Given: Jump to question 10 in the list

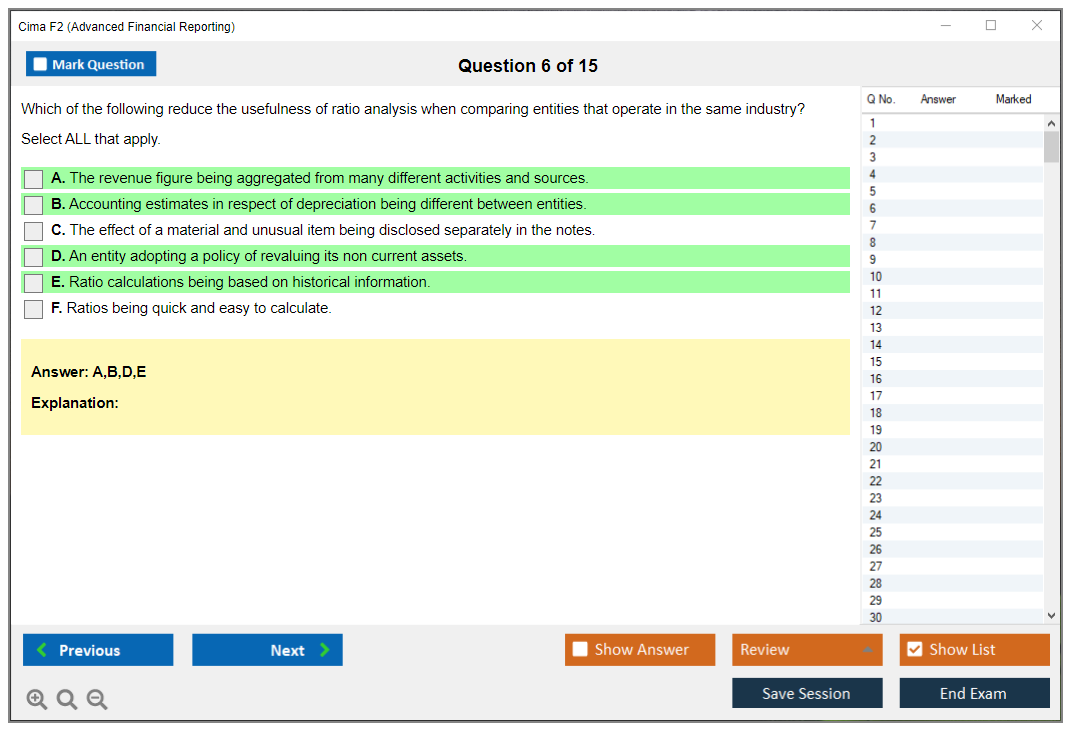Looking at the screenshot, I should pyautogui.click(x=876, y=277).
